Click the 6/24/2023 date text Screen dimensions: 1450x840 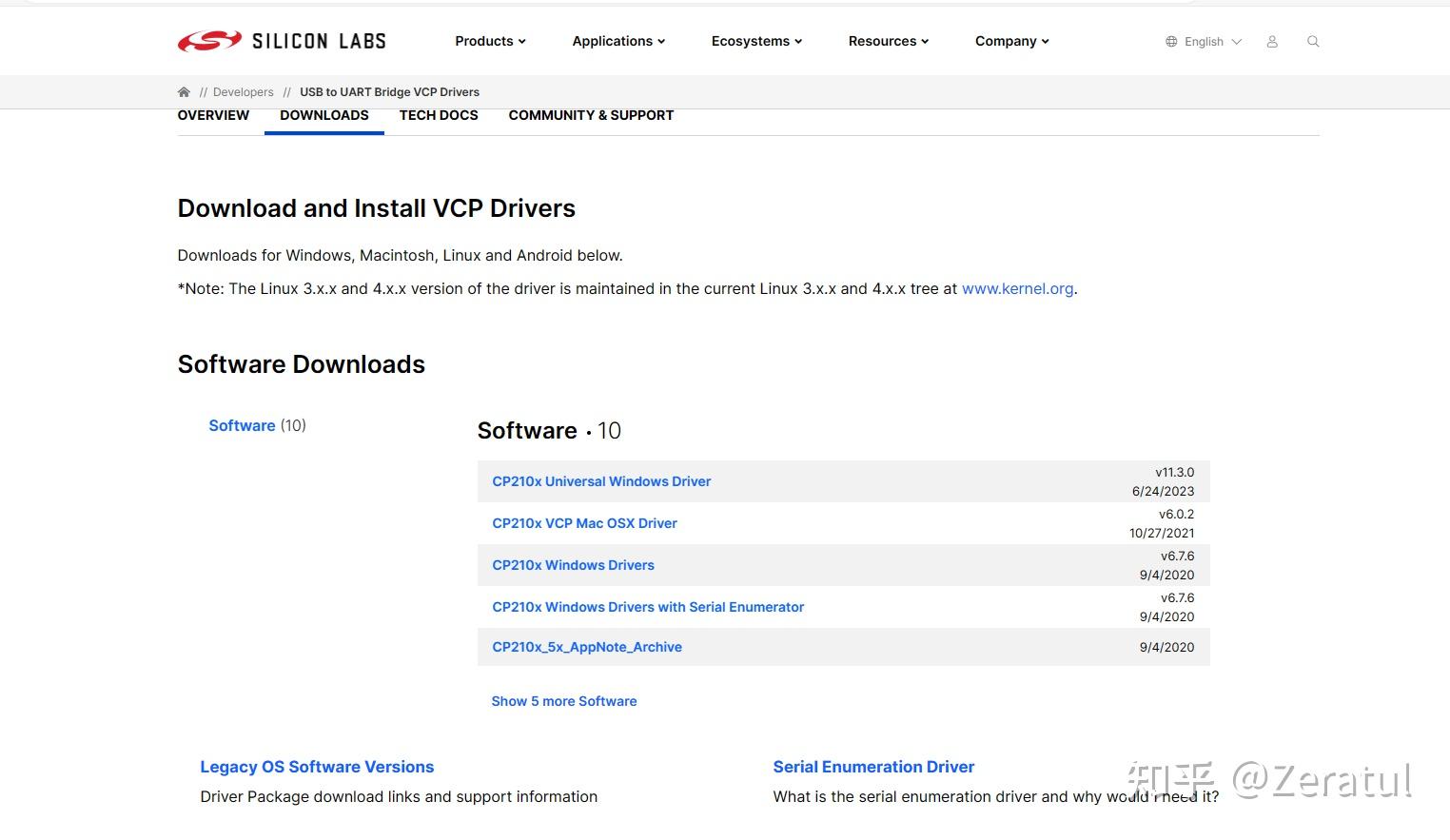1163,491
